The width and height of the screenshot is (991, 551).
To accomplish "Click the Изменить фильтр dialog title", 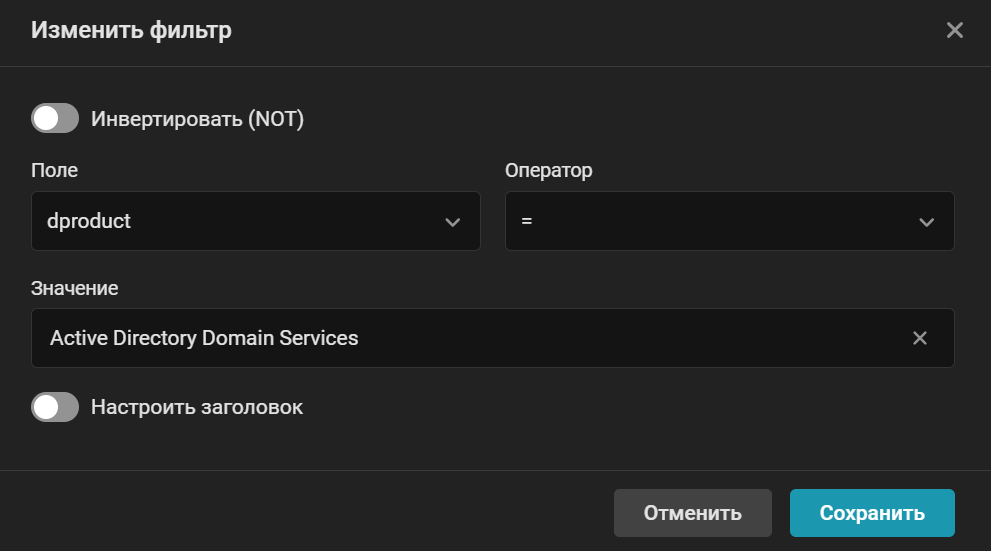I will click(131, 30).
